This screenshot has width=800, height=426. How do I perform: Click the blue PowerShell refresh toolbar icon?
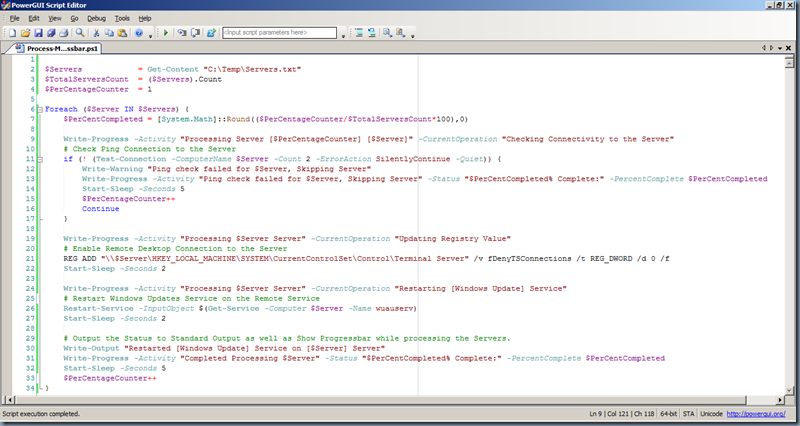(x=211, y=33)
